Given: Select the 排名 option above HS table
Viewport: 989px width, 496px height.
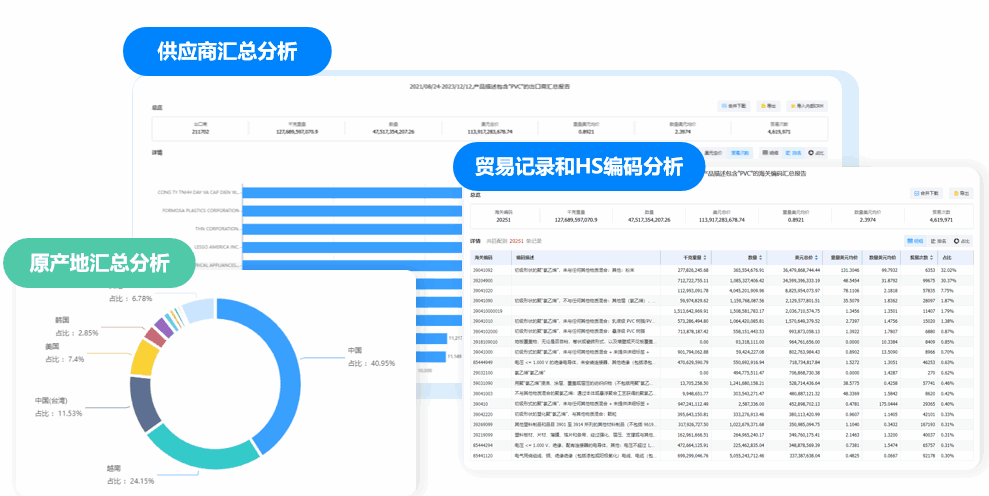Looking at the screenshot, I should [x=939, y=241].
